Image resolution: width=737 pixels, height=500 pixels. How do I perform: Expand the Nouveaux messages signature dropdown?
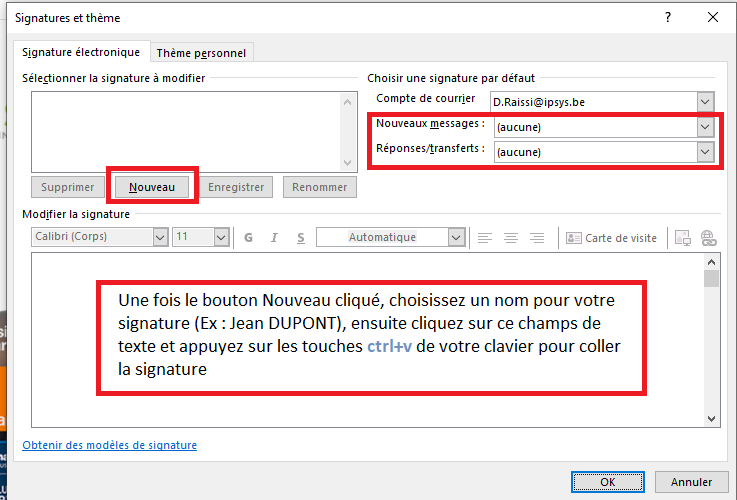coord(706,127)
